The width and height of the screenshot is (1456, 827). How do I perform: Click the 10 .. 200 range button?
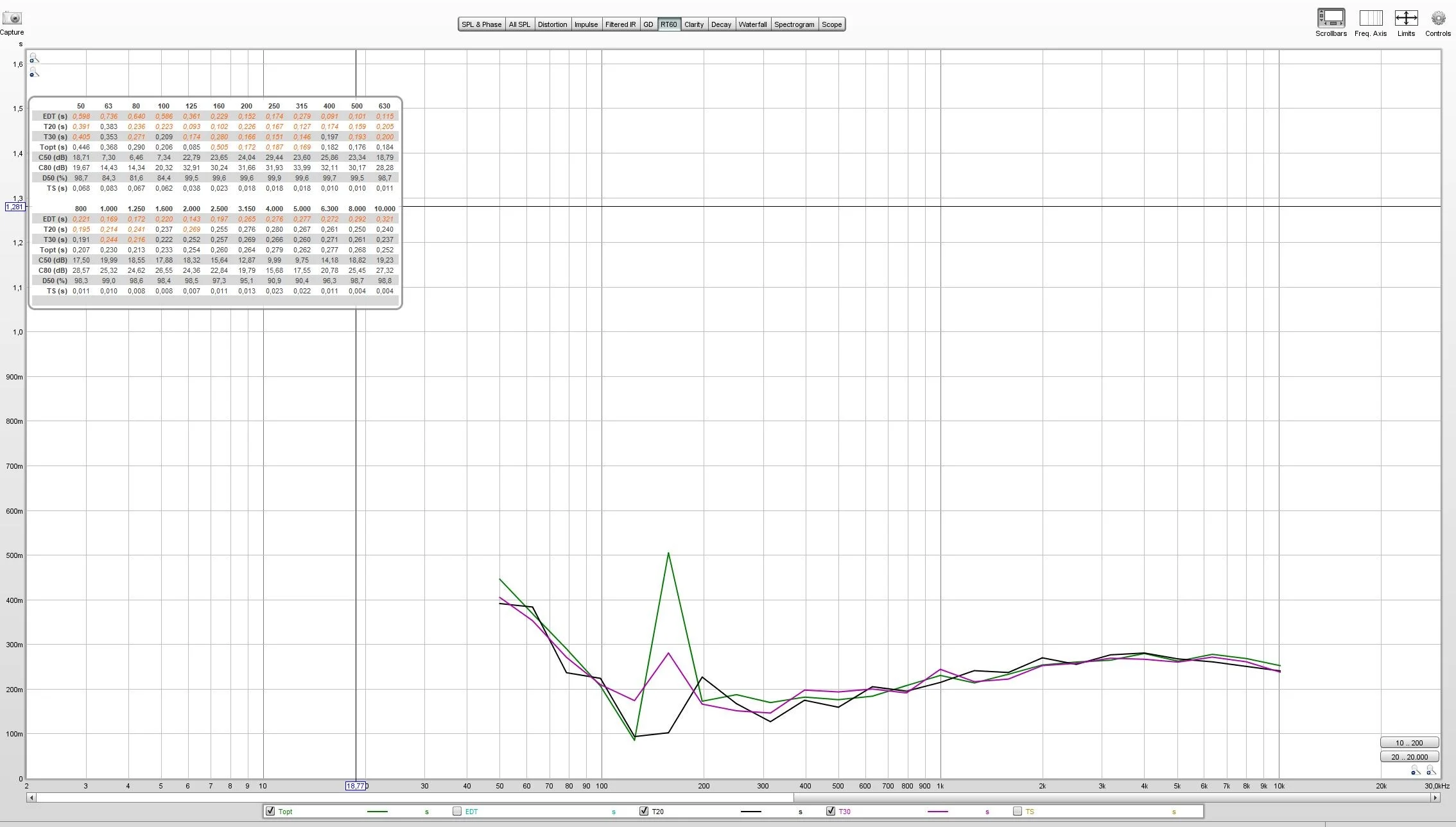[1409, 743]
